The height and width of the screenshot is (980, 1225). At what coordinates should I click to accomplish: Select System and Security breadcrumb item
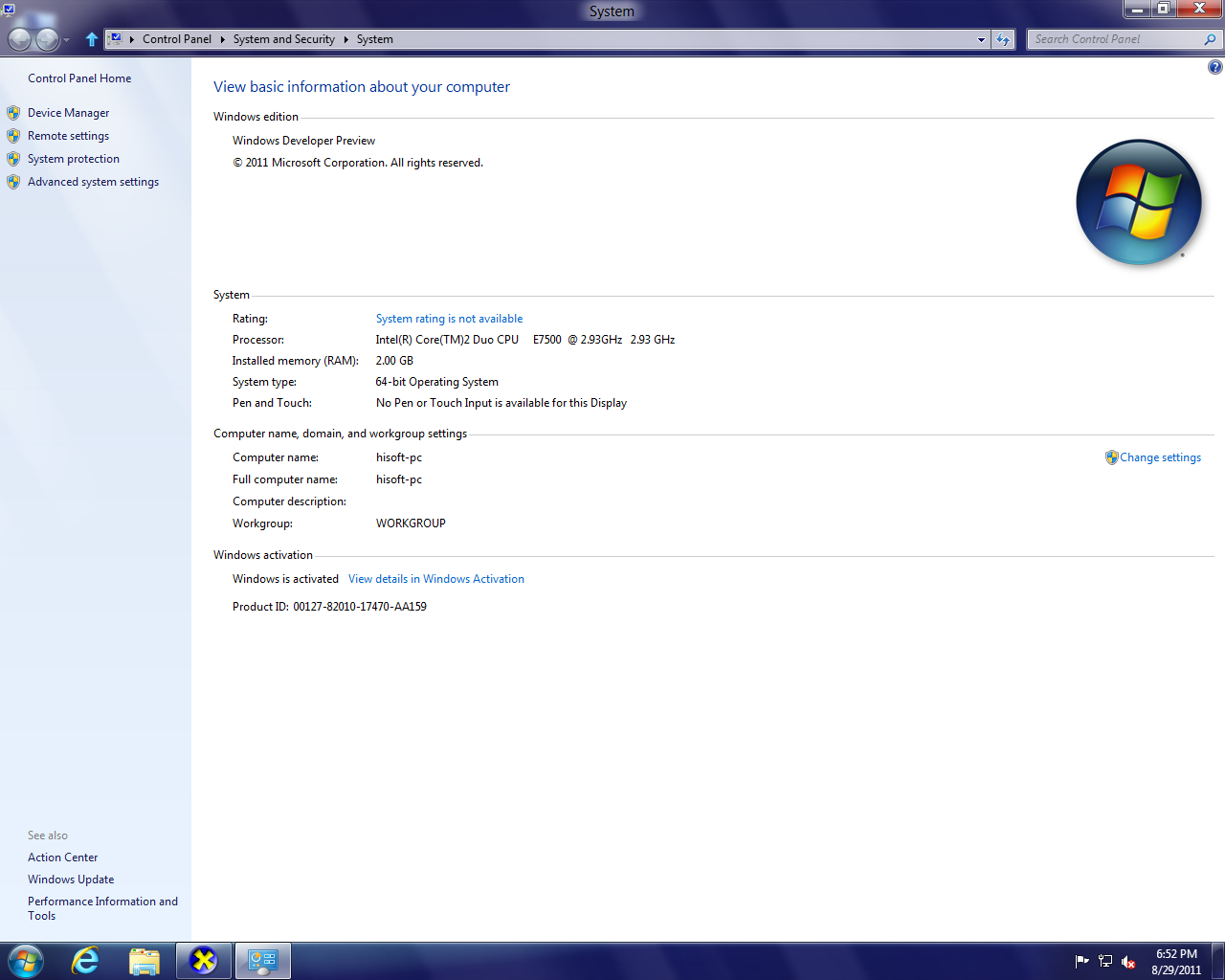click(x=283, y=39)
